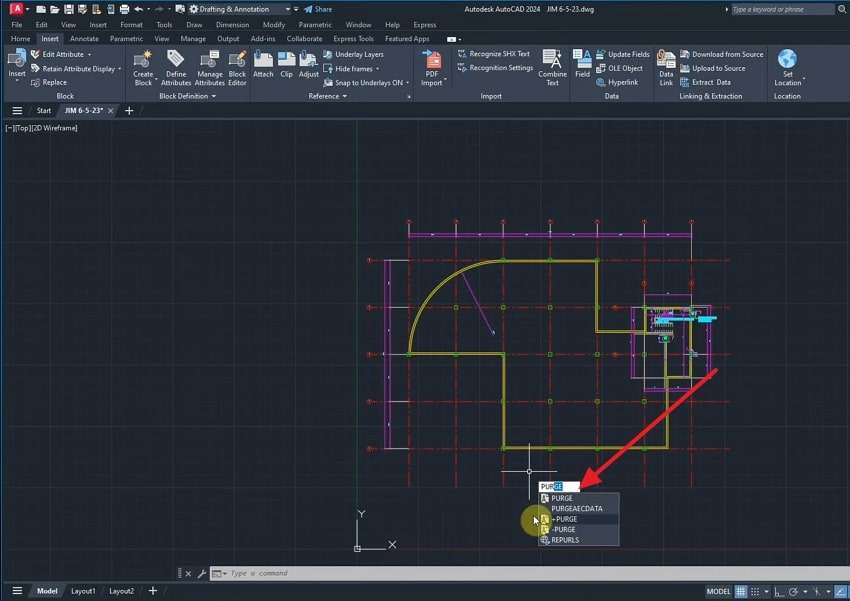Click Download from Source
This screenshot has height=601, width=850.
pos(722,54)
